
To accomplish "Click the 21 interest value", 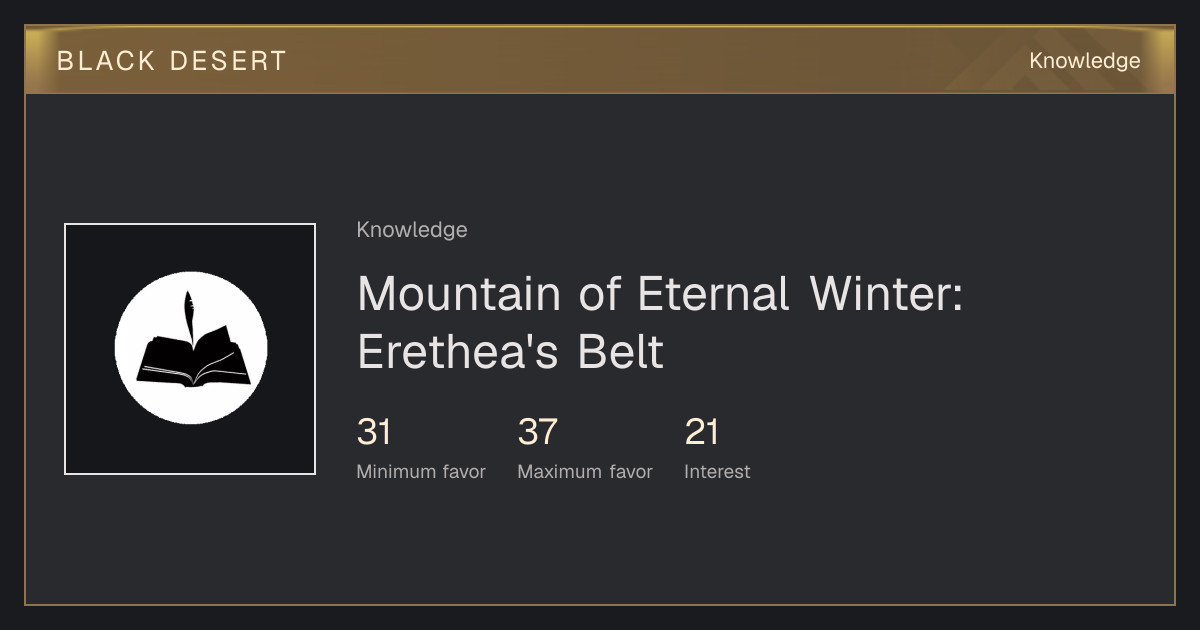I will click(x=702, y=432).
